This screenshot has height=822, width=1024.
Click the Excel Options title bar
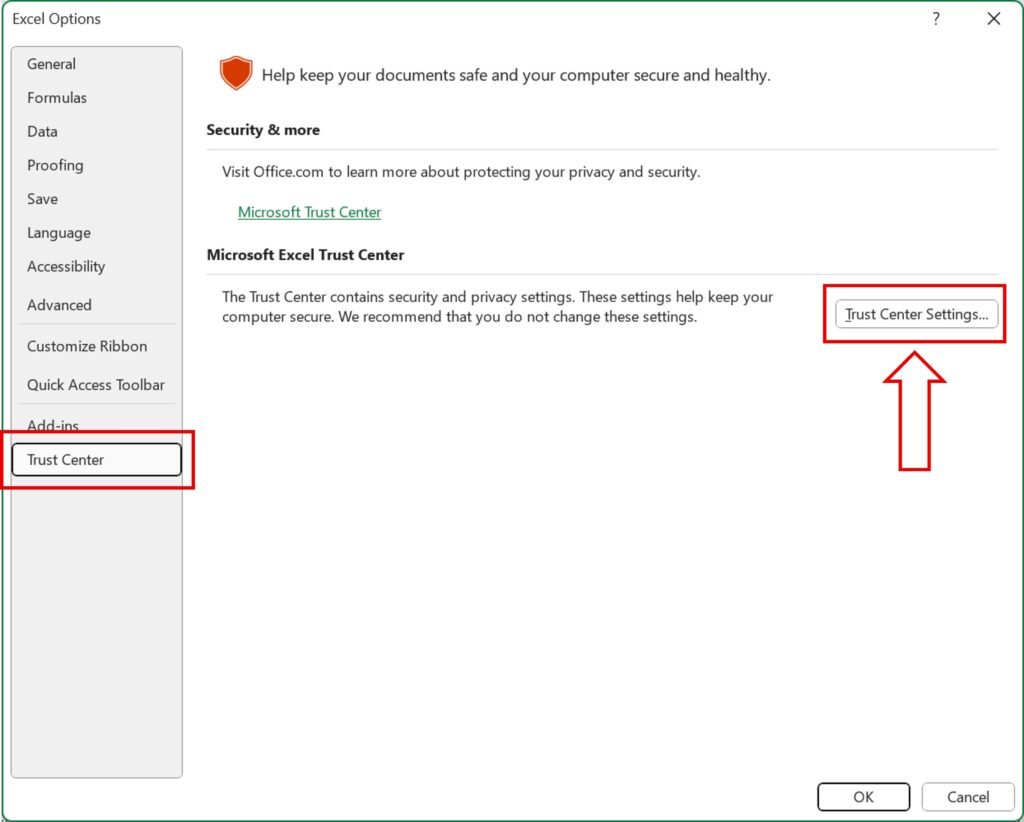(x=57, y=18)
